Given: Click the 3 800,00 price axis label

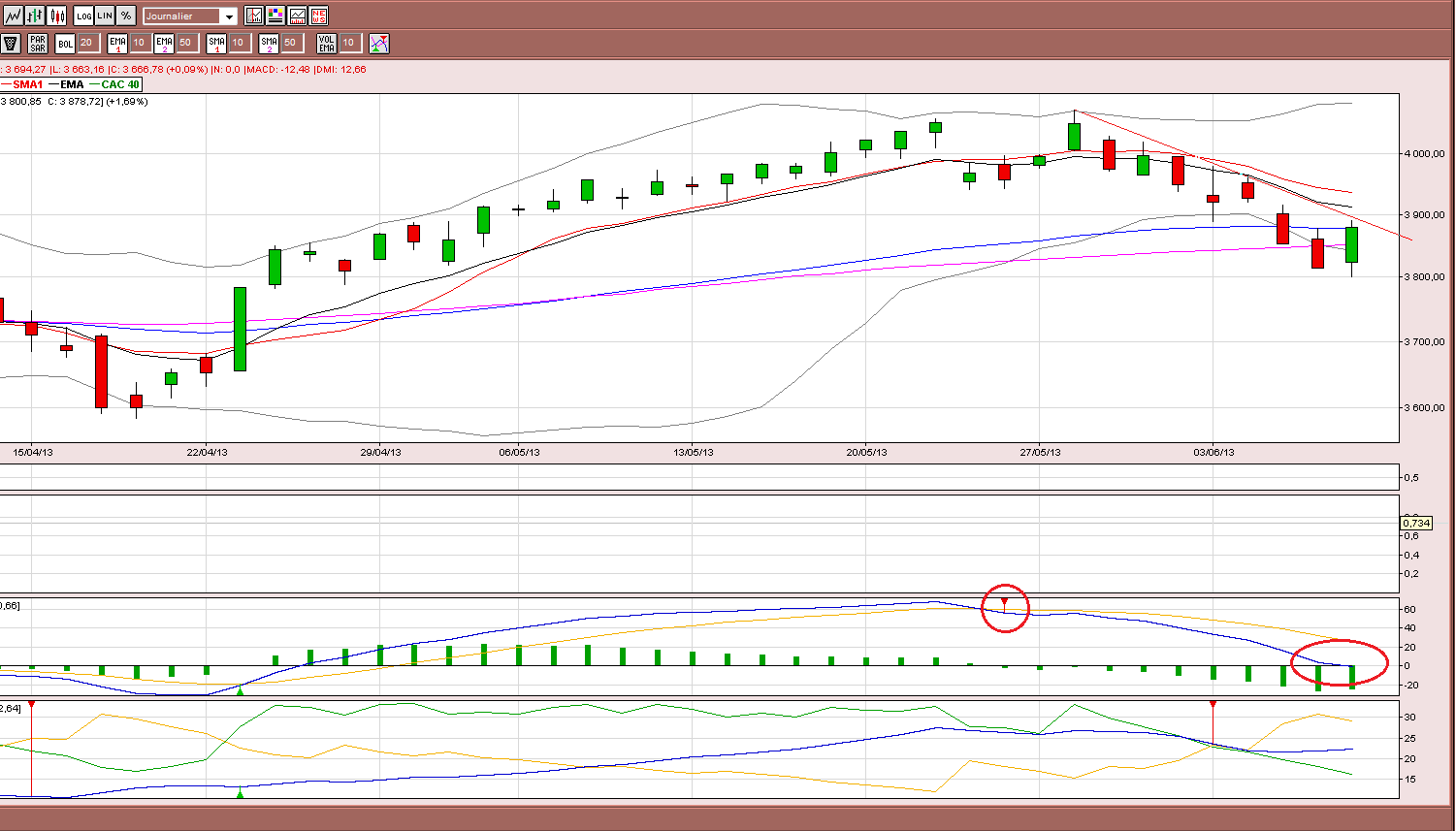Looking at the screenshot, I should pyautogui.click(x=1426, y=277).
